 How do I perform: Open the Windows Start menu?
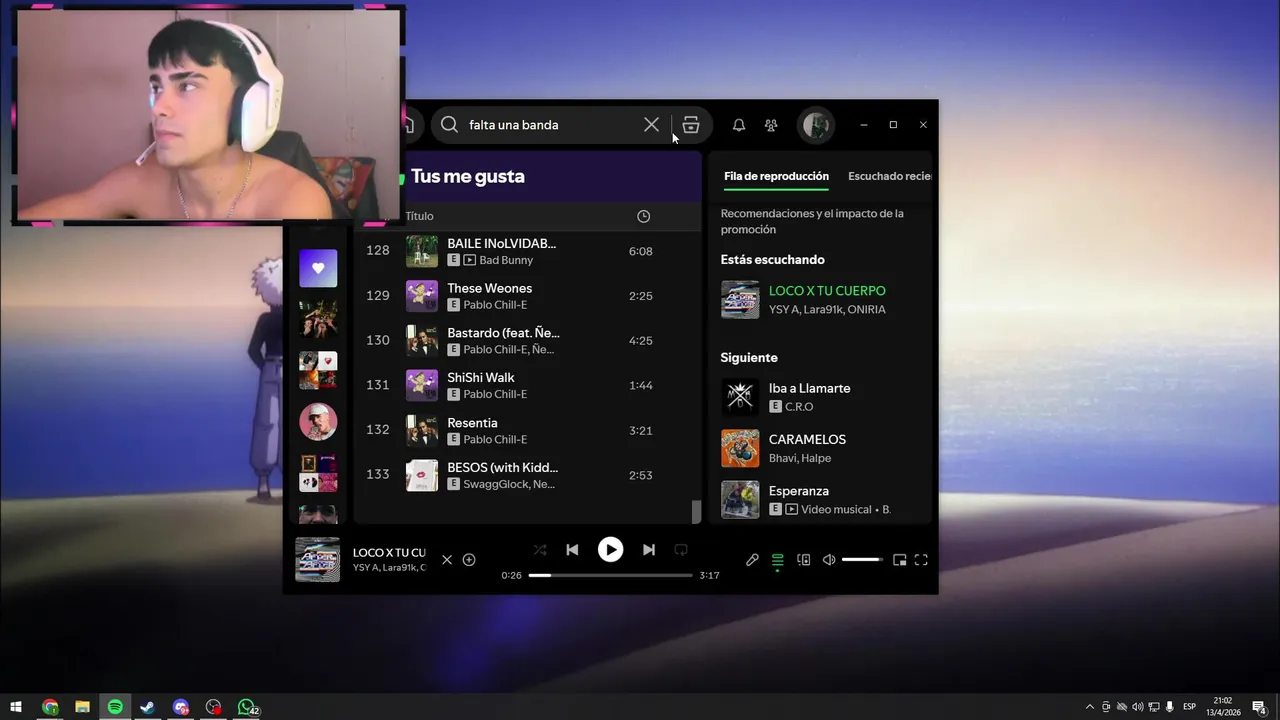coord(16,707)
